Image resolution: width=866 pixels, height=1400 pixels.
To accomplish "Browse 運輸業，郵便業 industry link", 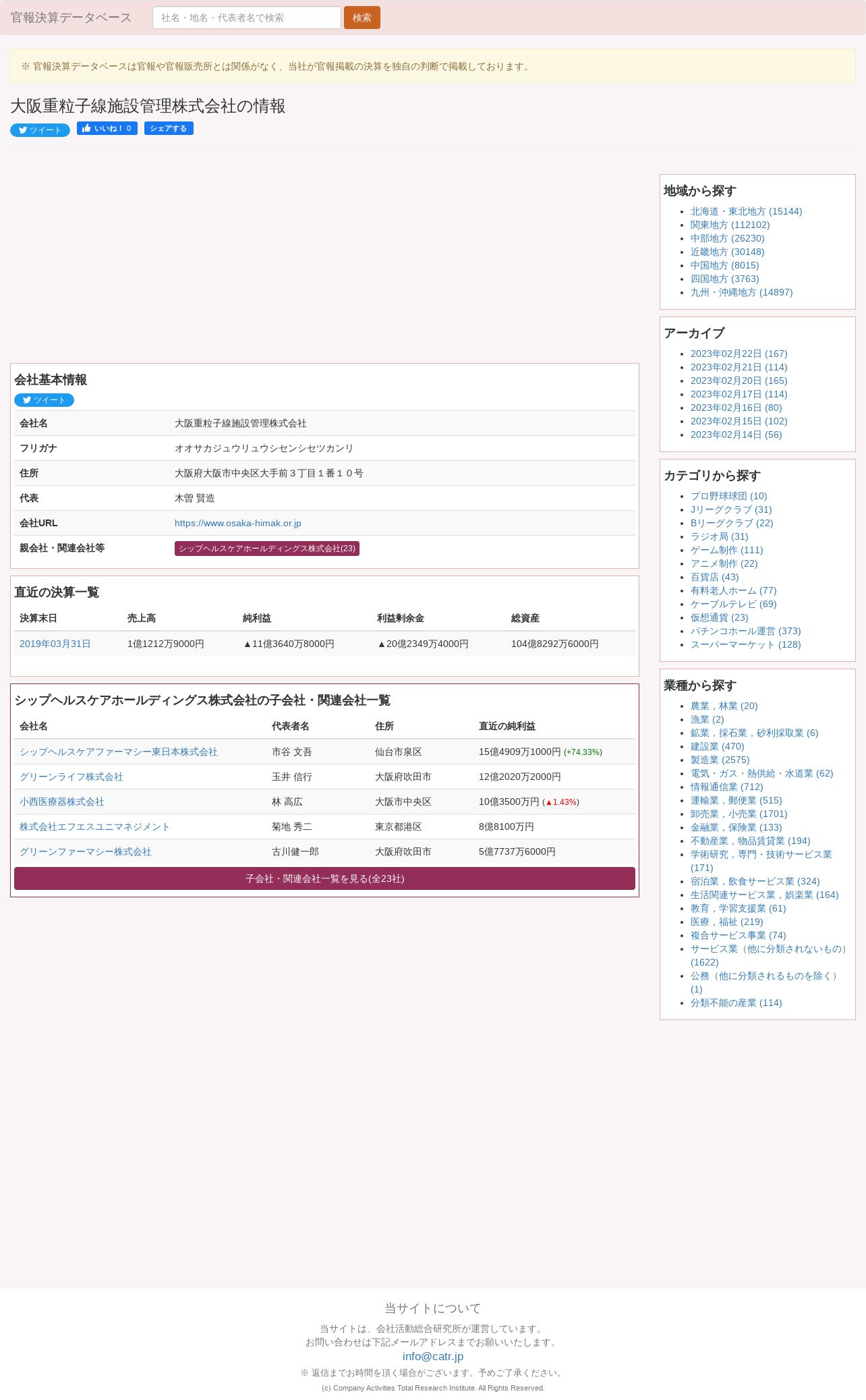I will [x=736, y=800].
